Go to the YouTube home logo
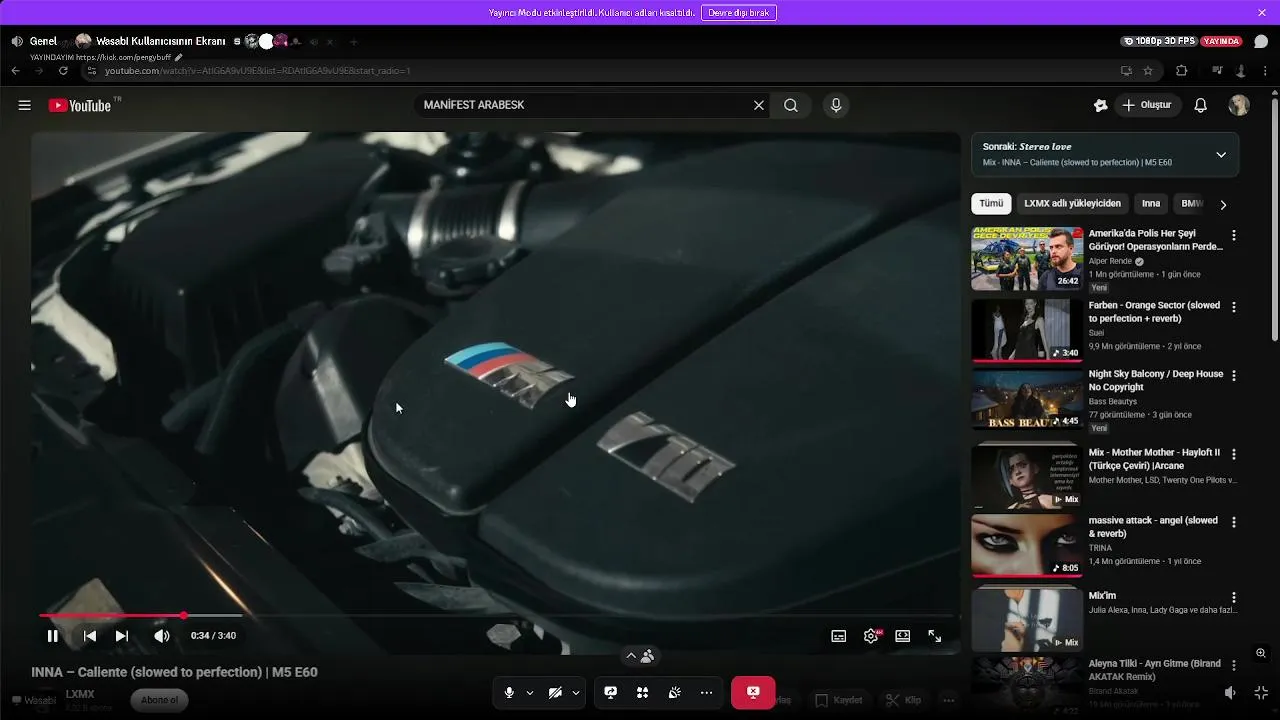1280x720 pixels. click(x=80, y=105)
